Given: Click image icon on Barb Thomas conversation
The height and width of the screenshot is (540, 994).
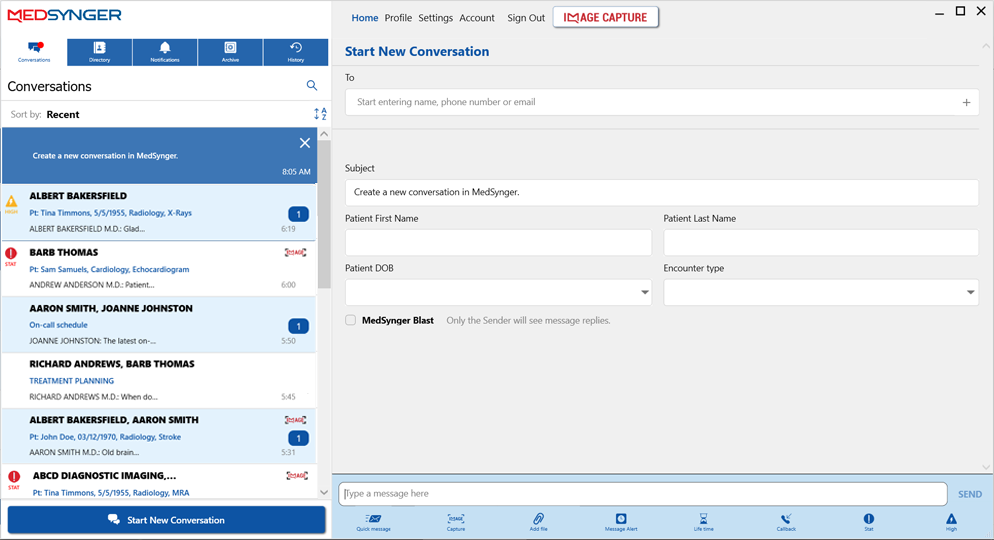Looking at the screenshot, I should (295, 252).
